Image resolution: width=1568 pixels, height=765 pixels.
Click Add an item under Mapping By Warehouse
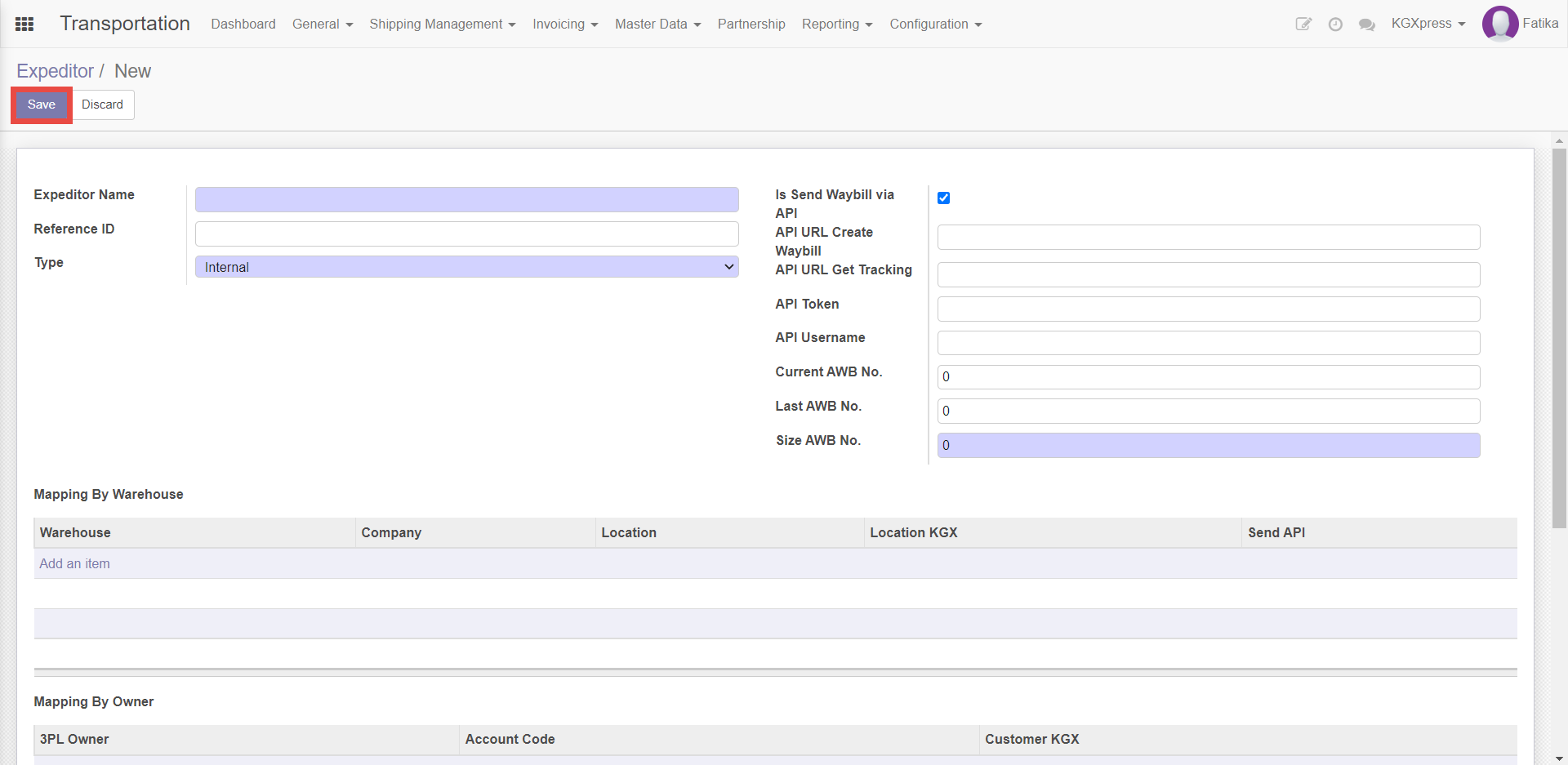point(74,563)
